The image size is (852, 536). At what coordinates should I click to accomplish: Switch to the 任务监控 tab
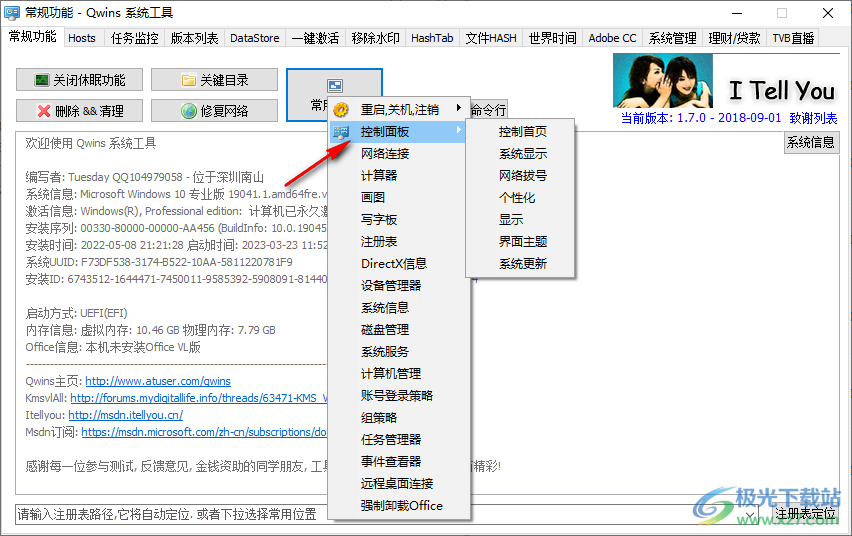[x=134, y=38]
